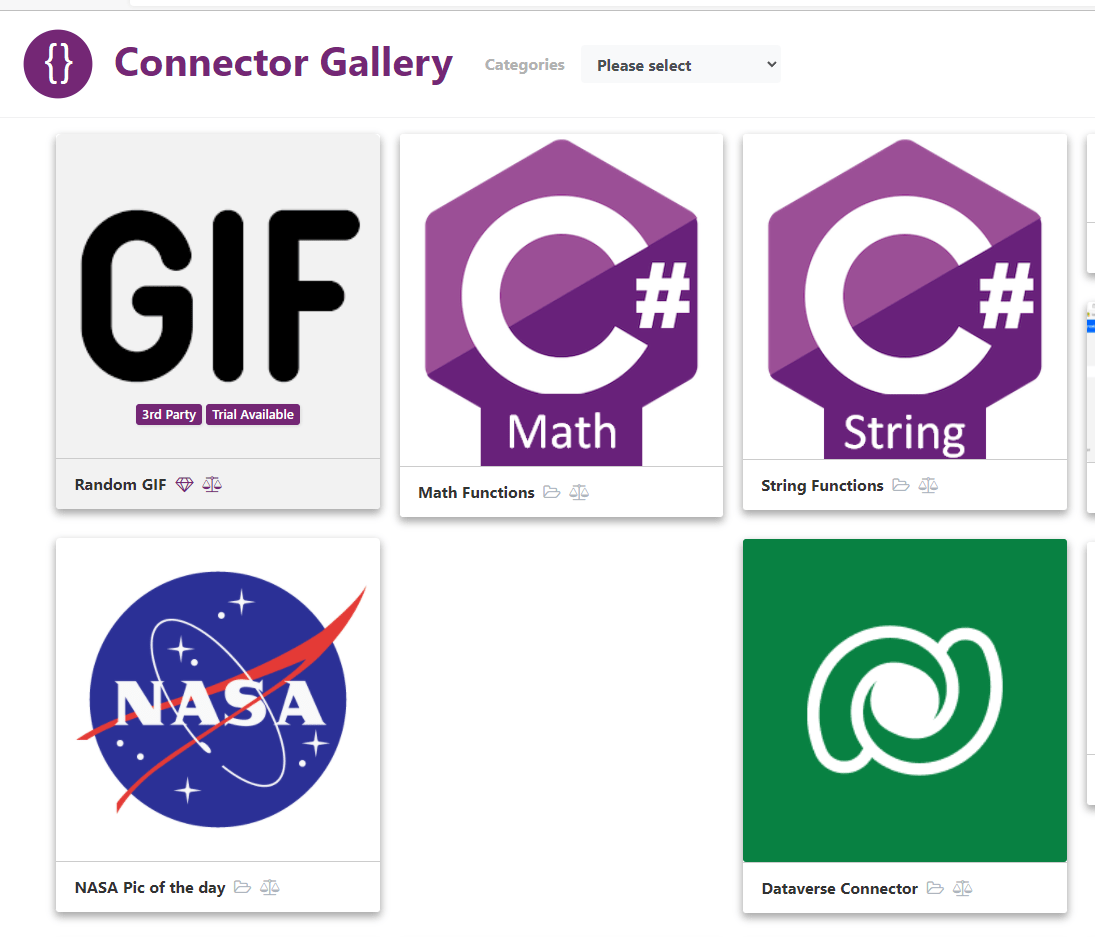
Task: Click the scales icon beside NASA Pic of the day
Action: [x=270, y=887]
